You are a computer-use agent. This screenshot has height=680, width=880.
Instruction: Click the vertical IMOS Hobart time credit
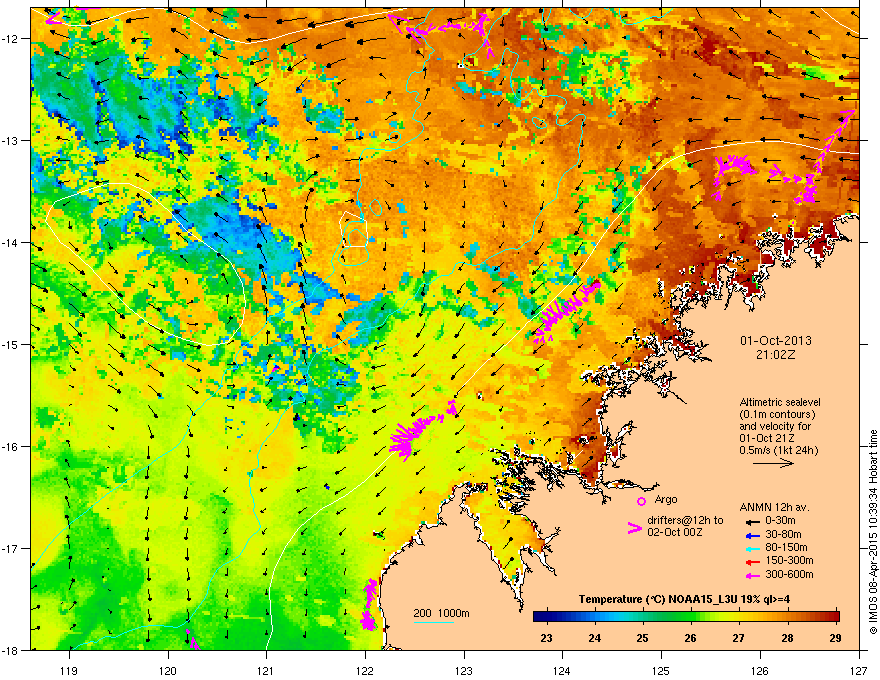pyautogui.click(x=873, y=532)
